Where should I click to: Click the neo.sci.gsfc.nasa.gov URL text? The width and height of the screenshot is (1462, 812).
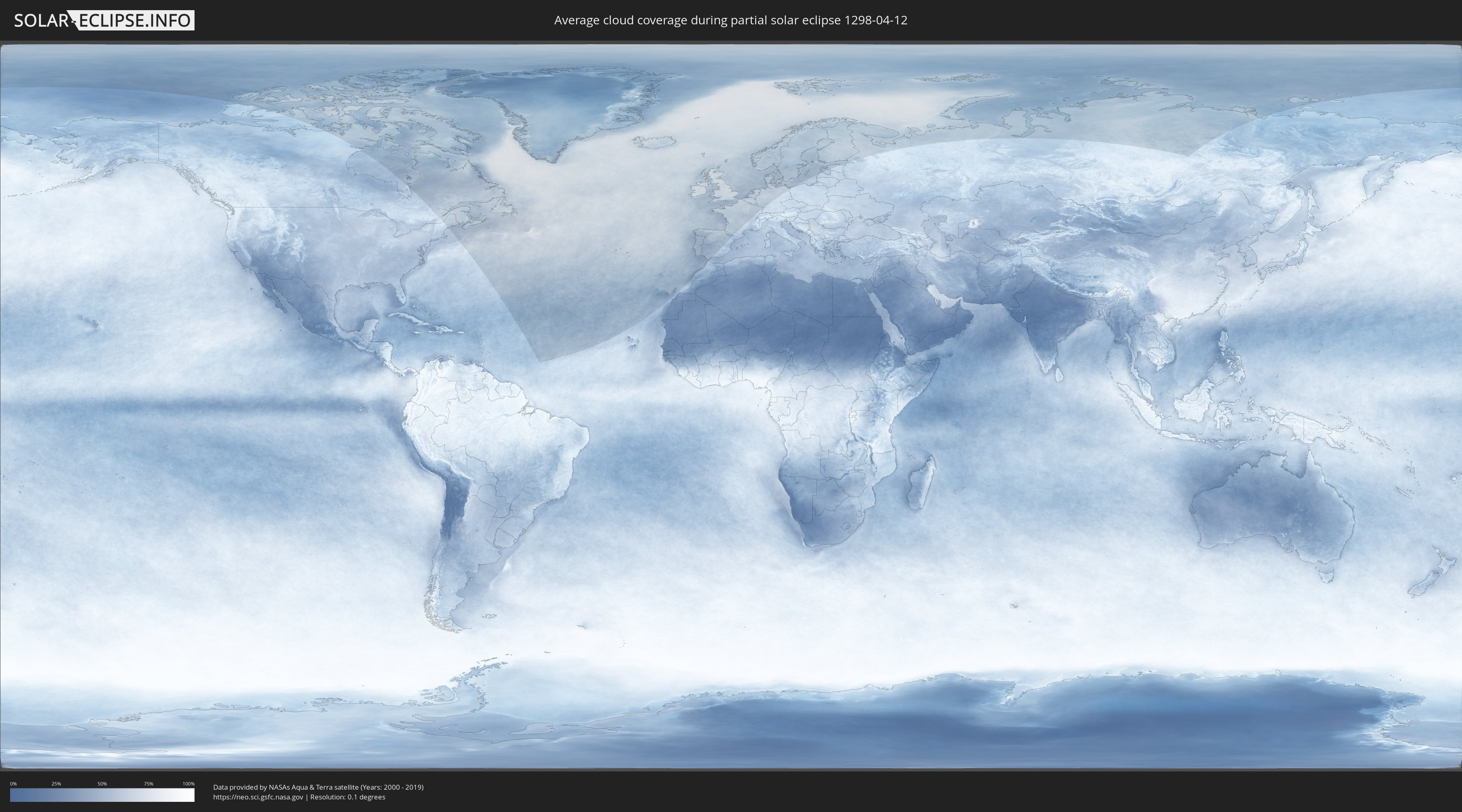click(x=258, y=797)
